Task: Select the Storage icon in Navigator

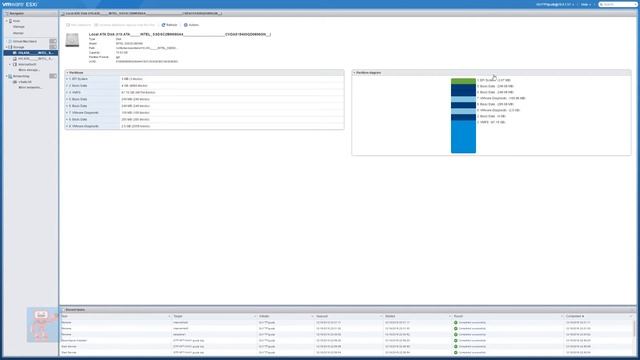Action: 10,47
